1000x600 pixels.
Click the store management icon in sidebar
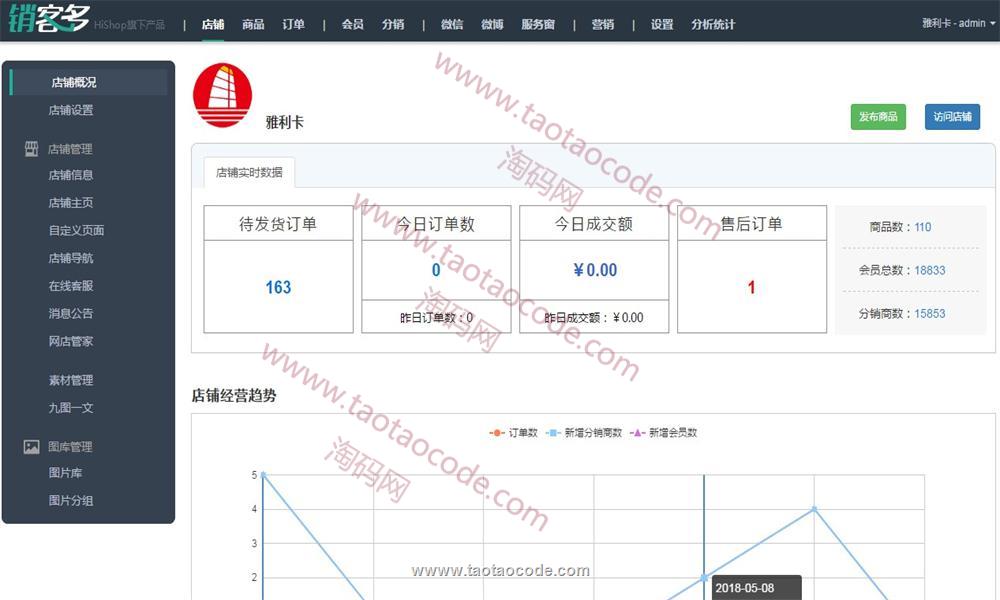[31, 149]
